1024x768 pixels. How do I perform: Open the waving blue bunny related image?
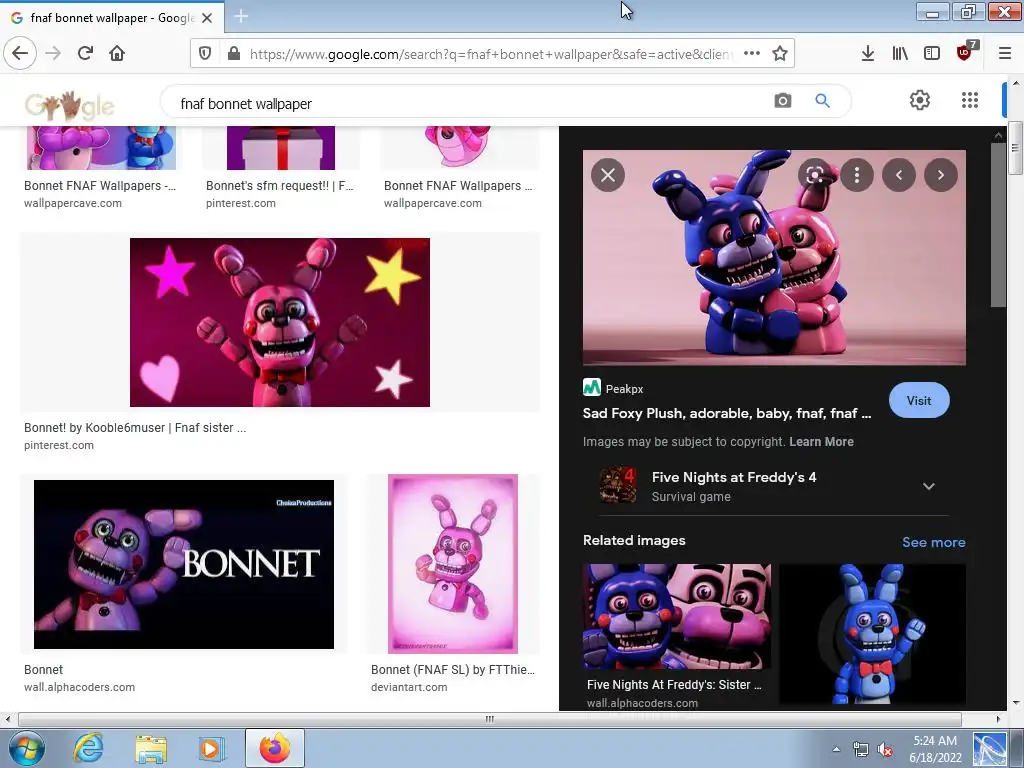click(872, 634)
